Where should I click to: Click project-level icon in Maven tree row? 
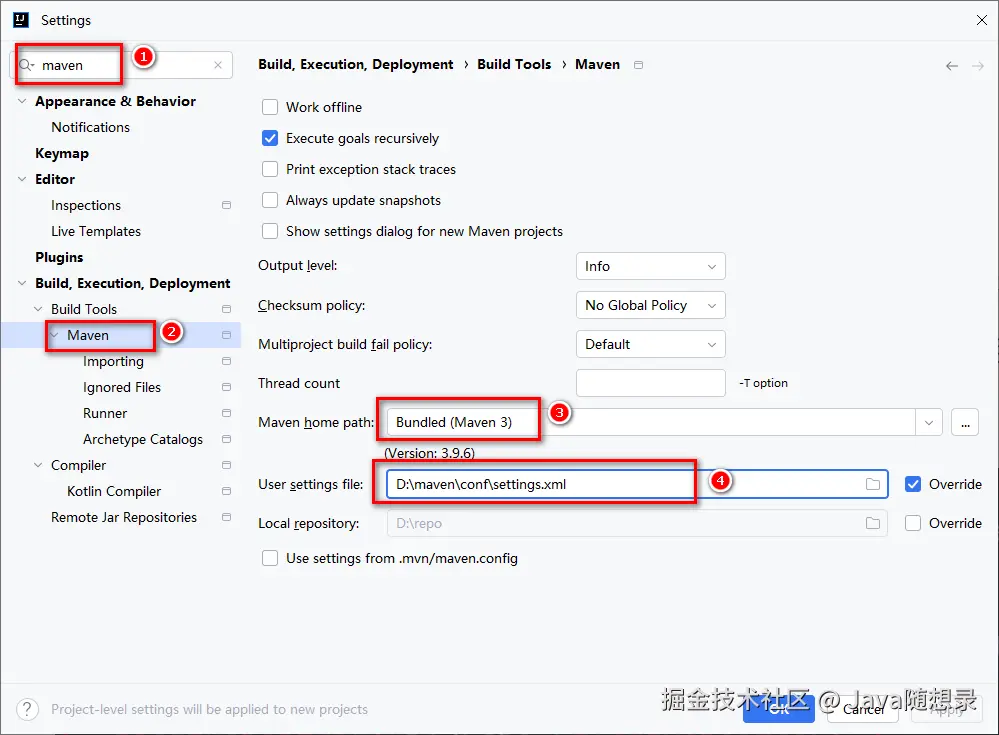coord(226,335)
